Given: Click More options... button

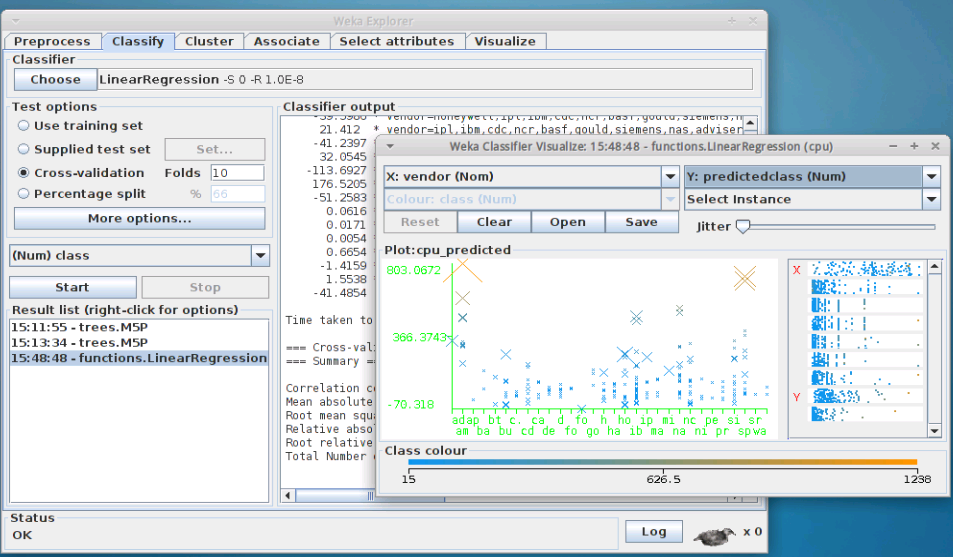Looking at the screenshot, I should [x=139, y=218].
